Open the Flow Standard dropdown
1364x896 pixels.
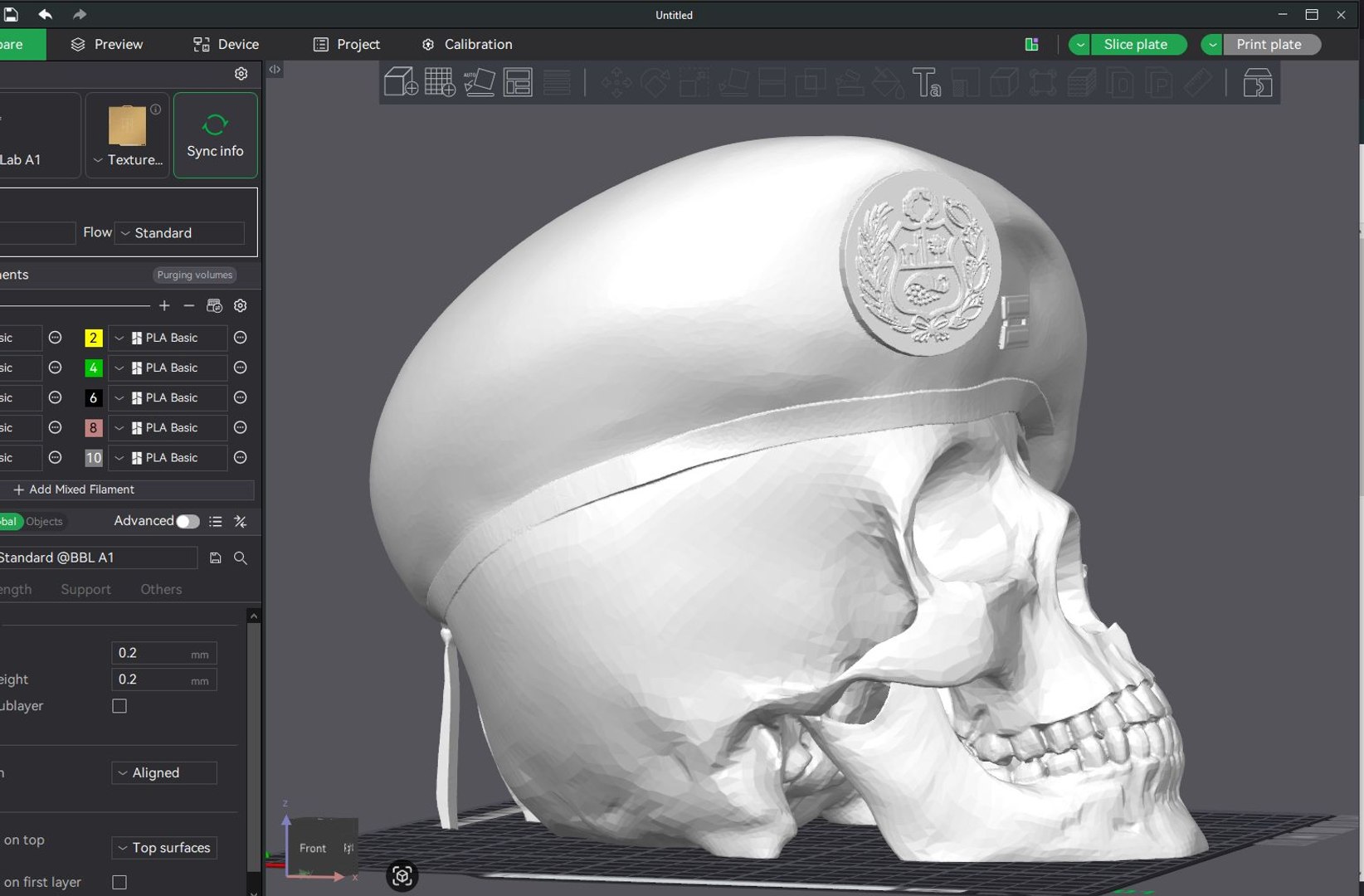(180, 233)
